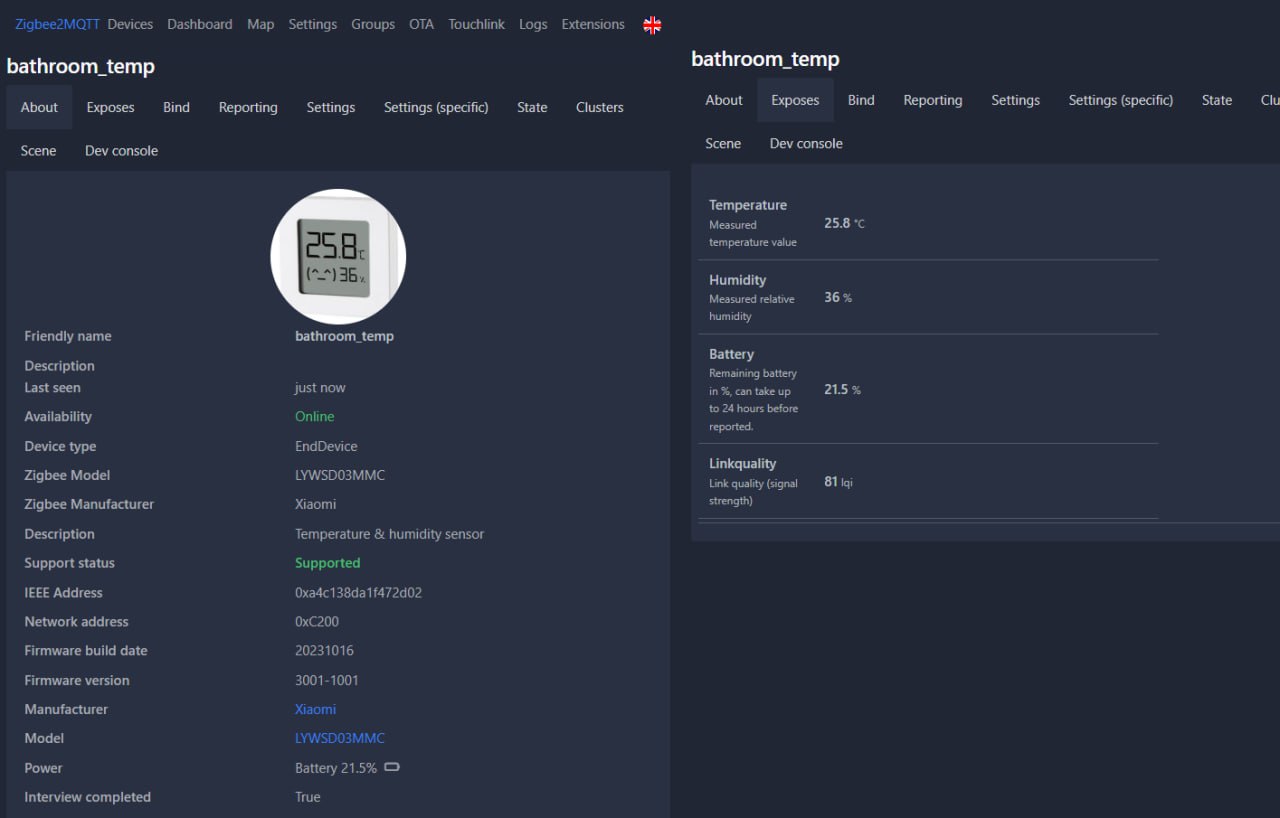Open the OTA updates page
1280x818 pixels.
coord(421,24)
